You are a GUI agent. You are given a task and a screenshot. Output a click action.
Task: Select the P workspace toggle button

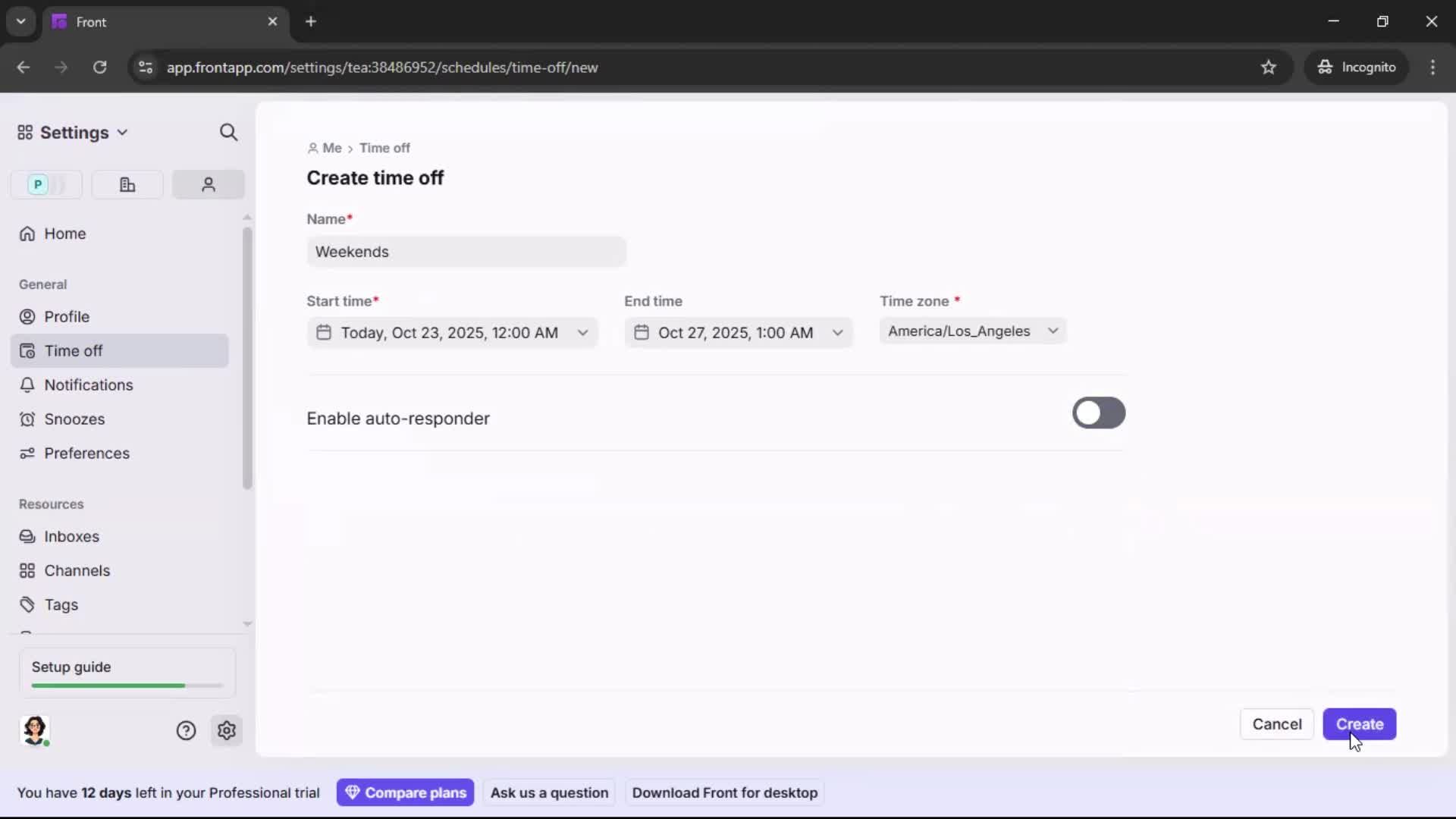click(x=45, y=184)
